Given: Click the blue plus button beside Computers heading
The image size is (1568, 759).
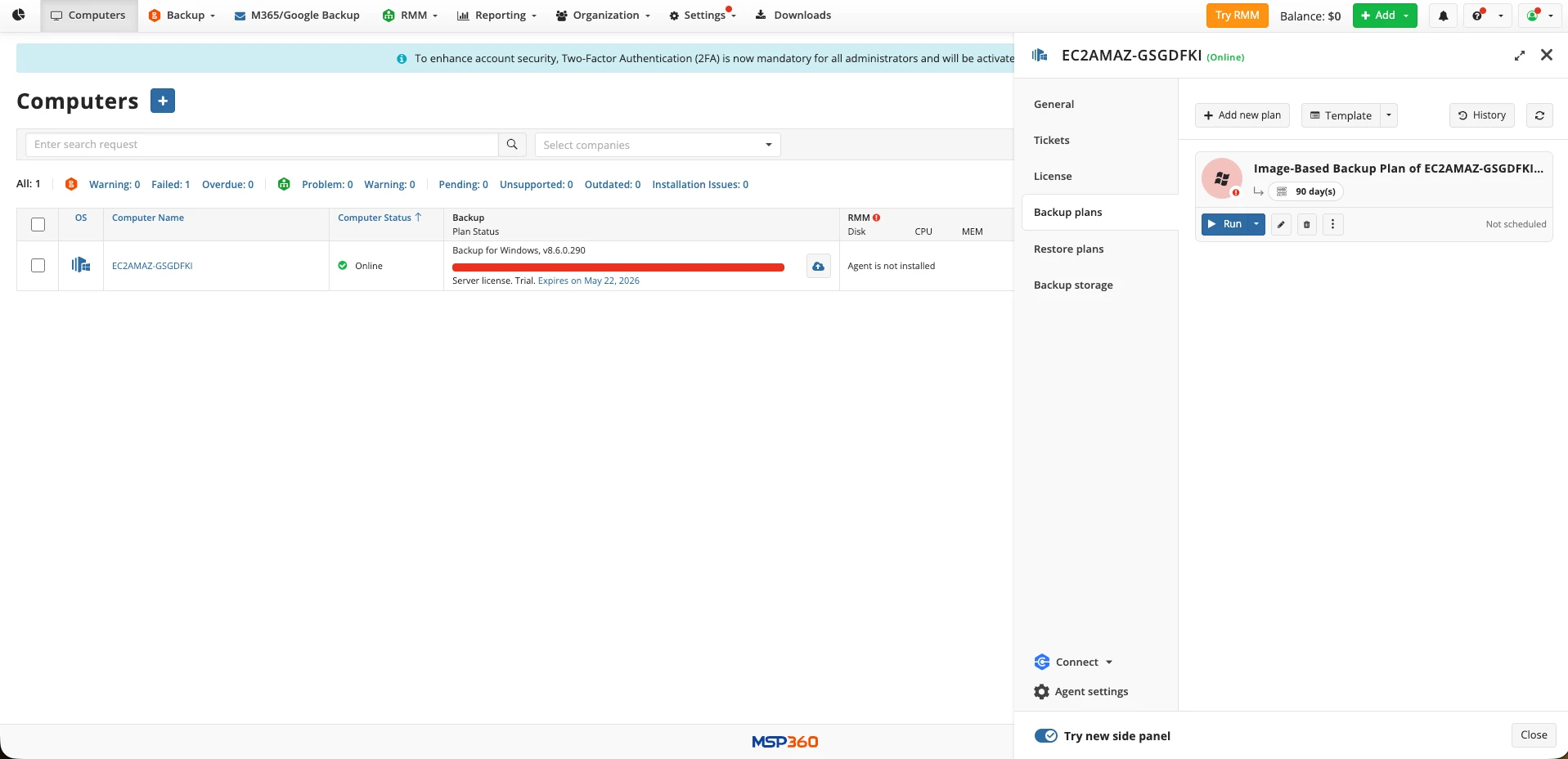Looking at the screenshot, I should [x=163, y=101].
